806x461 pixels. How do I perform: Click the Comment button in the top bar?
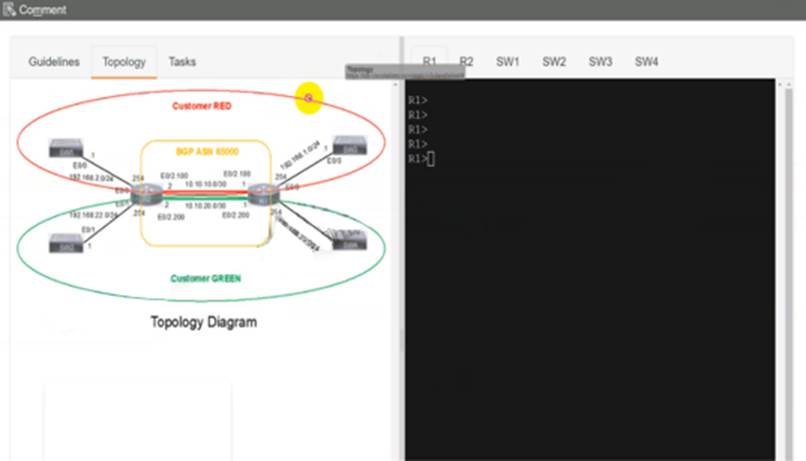[34, 10]
